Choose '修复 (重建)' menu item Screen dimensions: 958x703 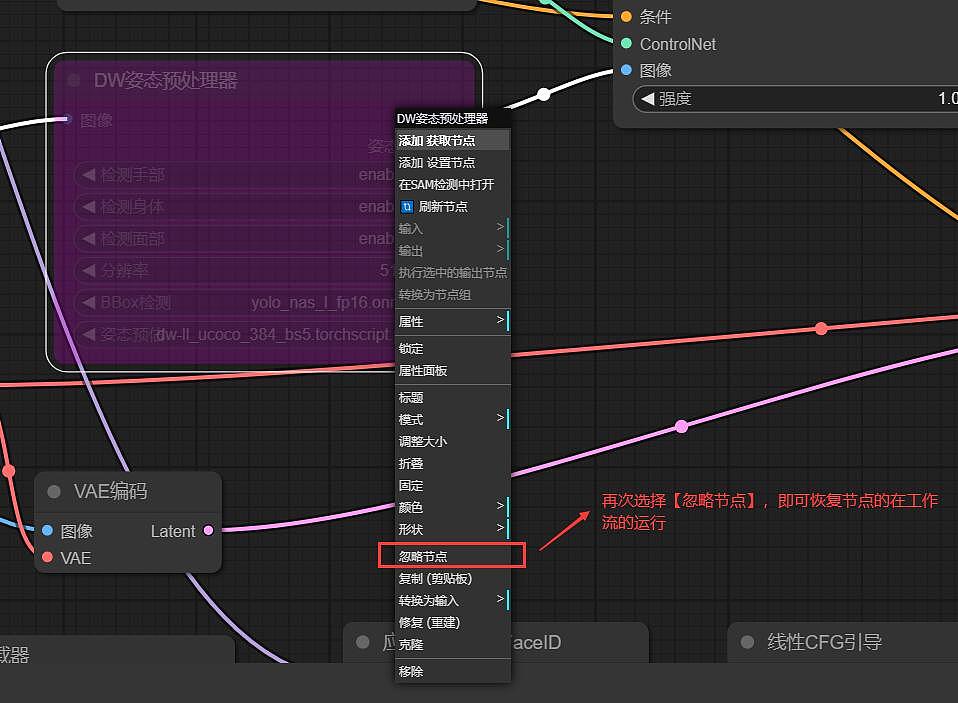tap(452, 622)
